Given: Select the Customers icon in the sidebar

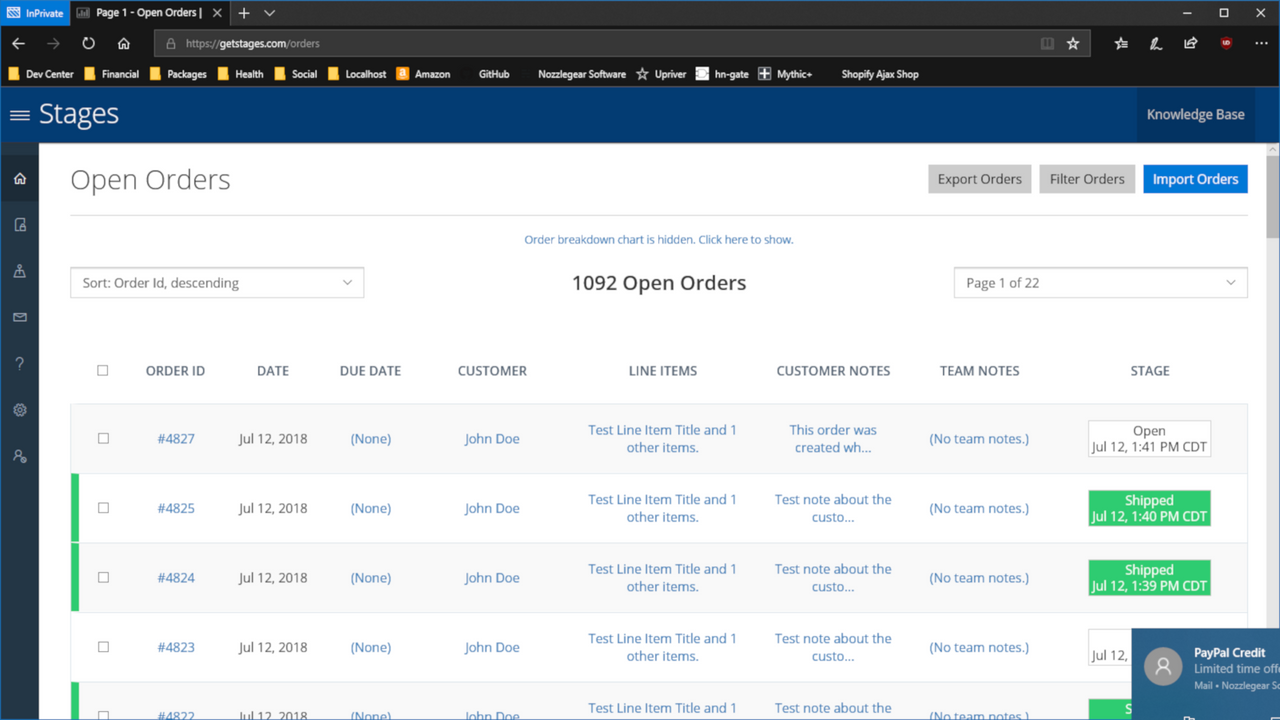Looking at the screenshot, I should [19, 270].
